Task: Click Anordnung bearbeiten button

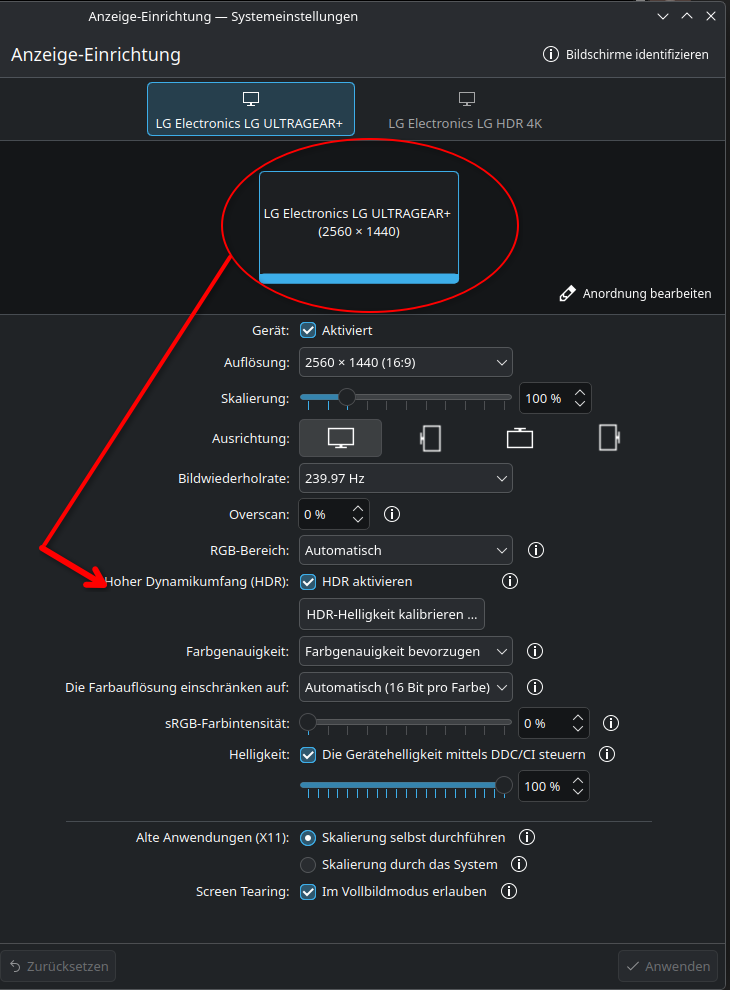Action: 635,294
